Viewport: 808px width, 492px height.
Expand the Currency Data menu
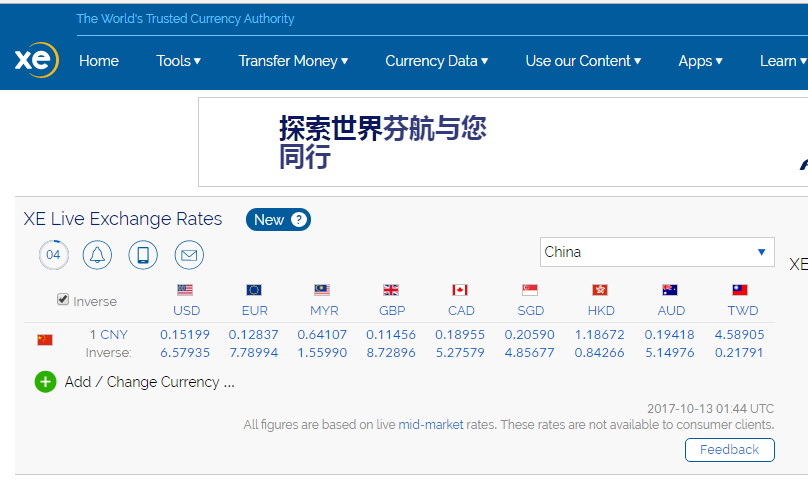pyautogui.click(x=436, y=61)
